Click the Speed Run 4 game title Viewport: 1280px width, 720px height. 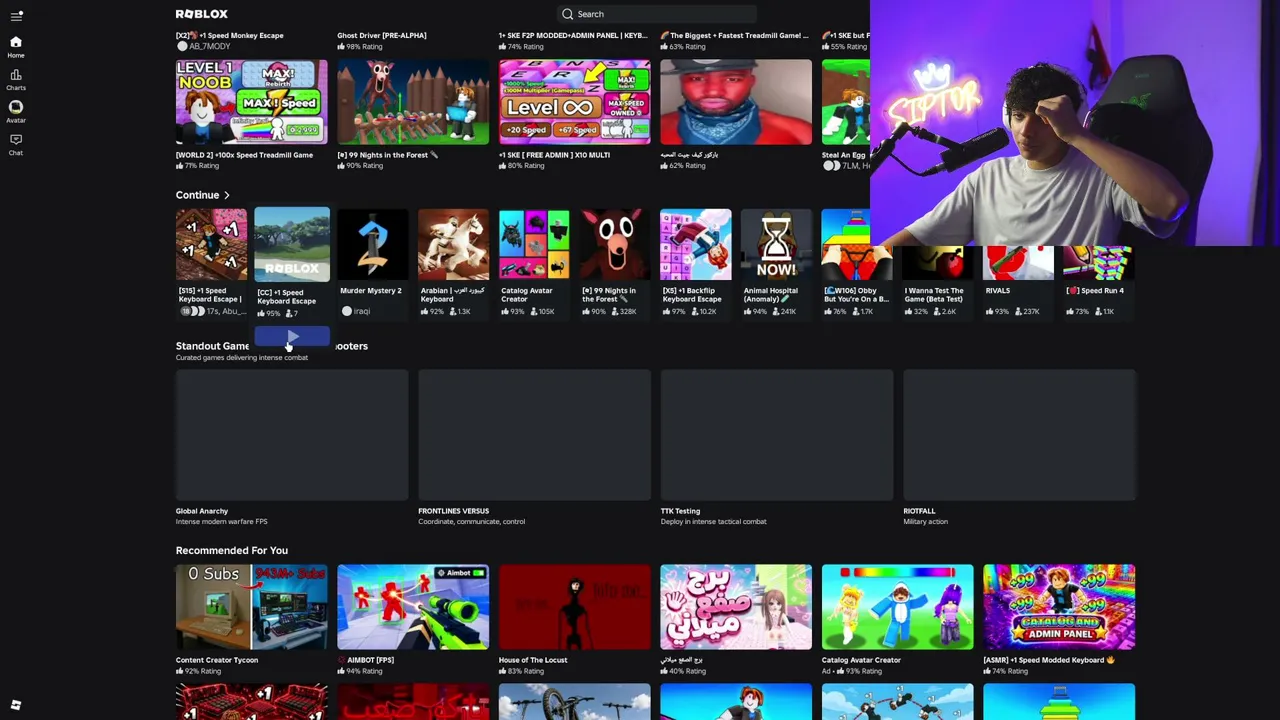[x=1095, y=291]
